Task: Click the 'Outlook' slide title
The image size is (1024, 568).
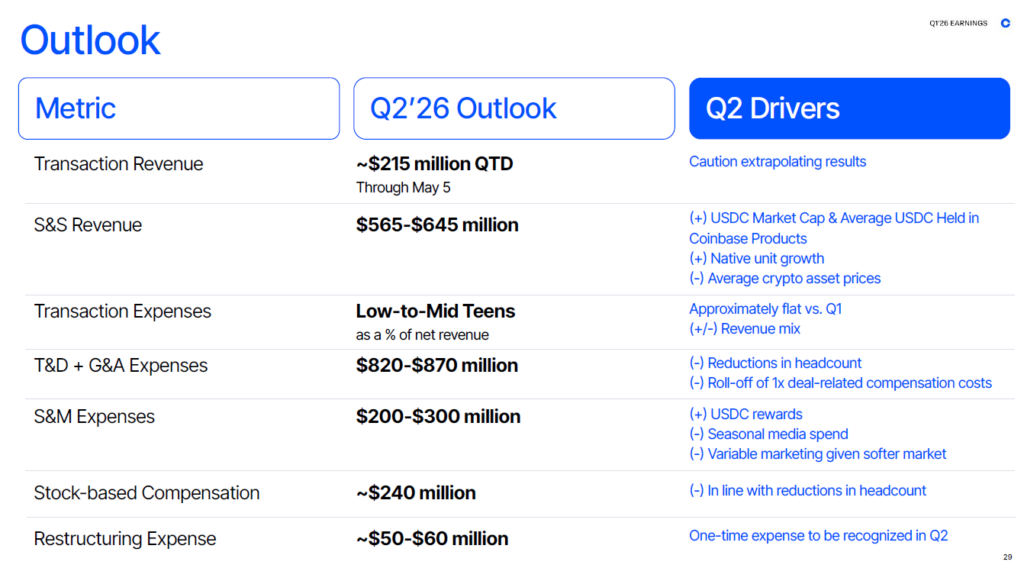Action: [x=90, y=40]
